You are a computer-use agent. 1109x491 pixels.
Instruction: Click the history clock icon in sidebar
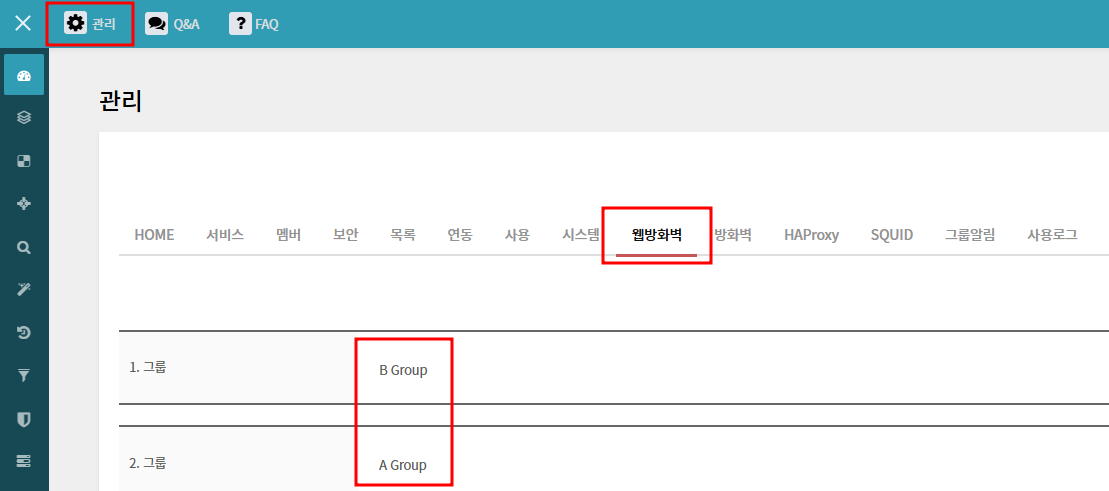point(24,333)
